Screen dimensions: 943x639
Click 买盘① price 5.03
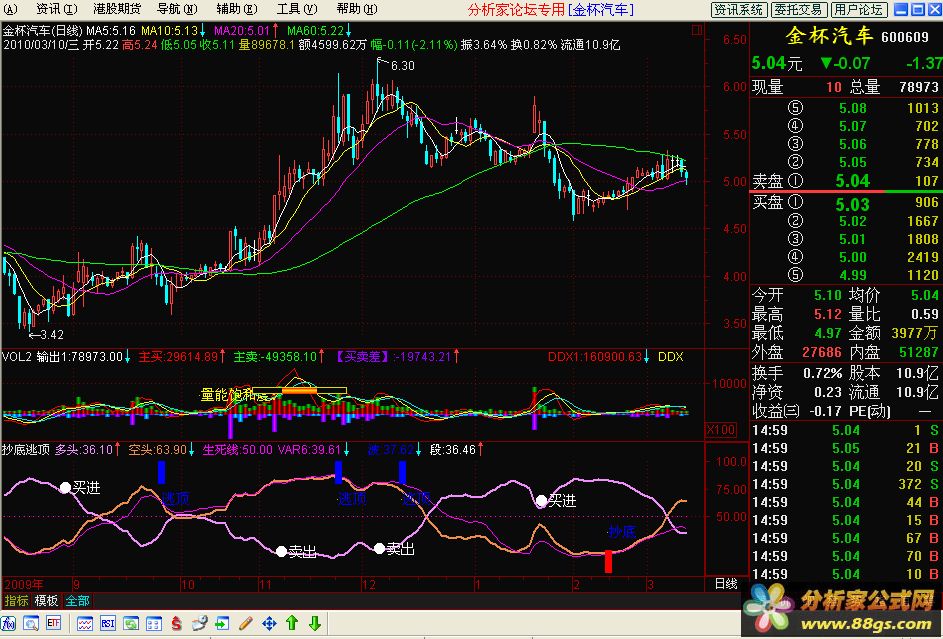click(x=853, y=204)
